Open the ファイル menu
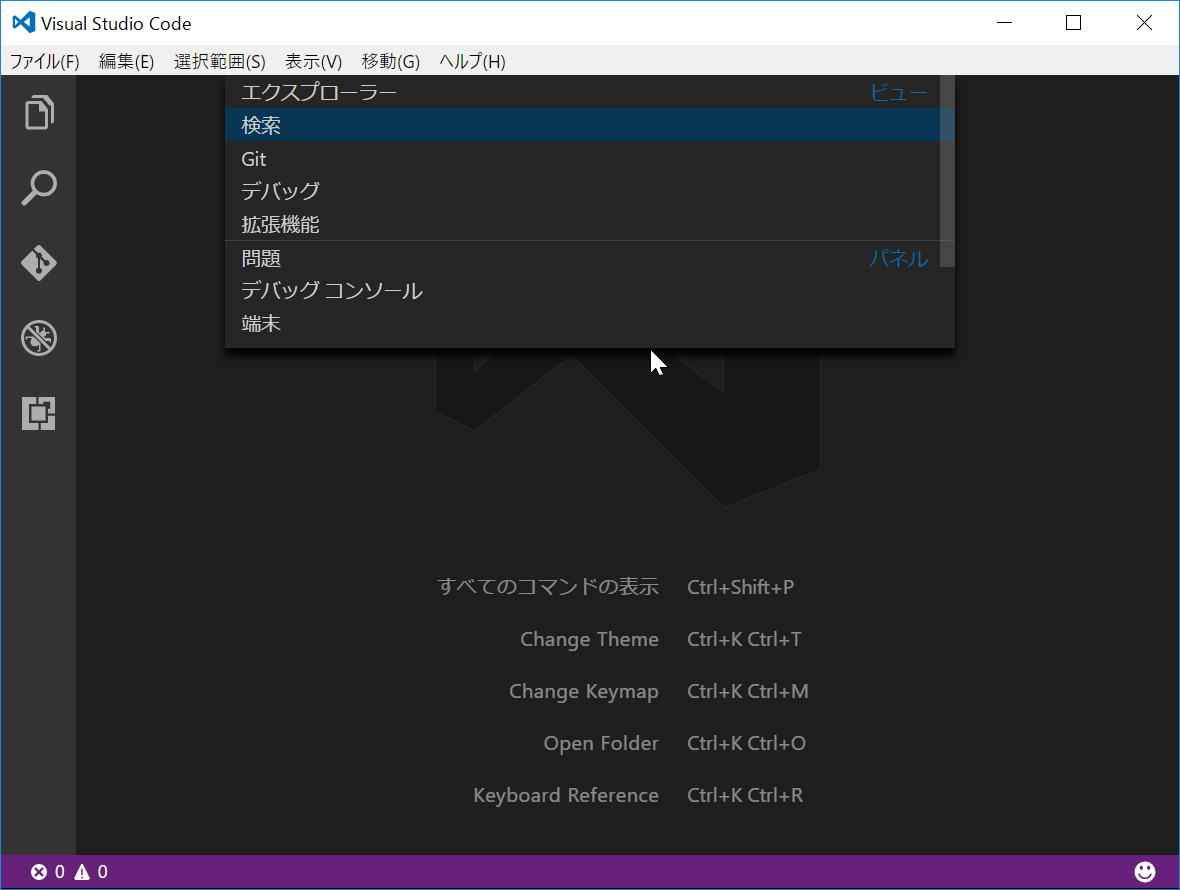Viewport: 1180px width, 890px height. 45,61
